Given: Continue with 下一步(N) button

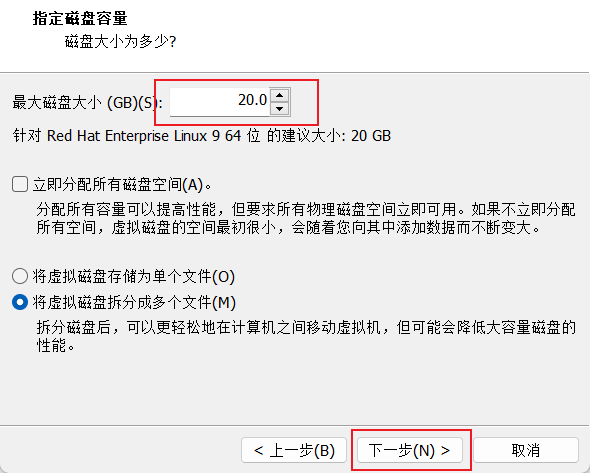Looking at the screenshot, I should (410, 450).
